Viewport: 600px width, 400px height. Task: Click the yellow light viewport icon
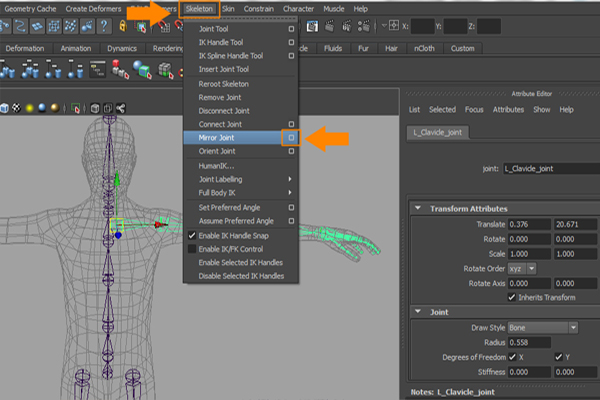[x=29, y=108]
